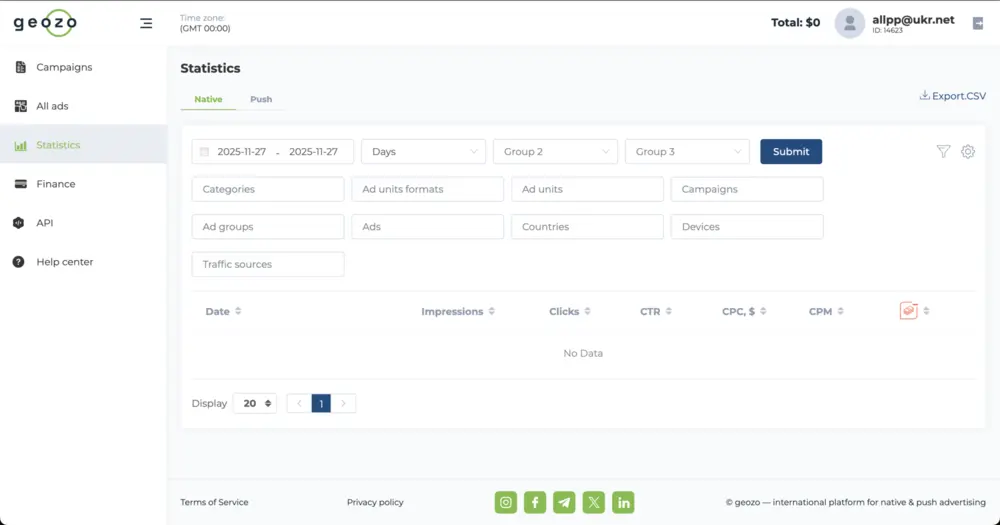Click the red conversions column icon

pos(908,311)
